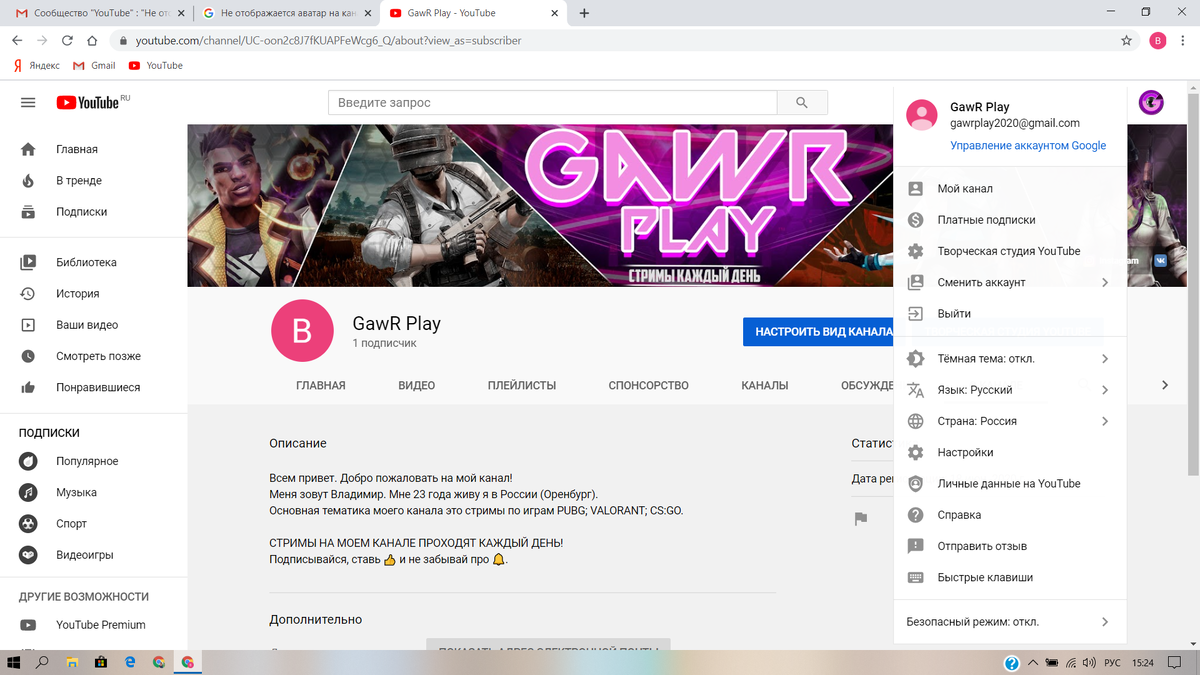
Task: Click the Microsoft Store taskbar icon
Action: (x=101, y=662)
